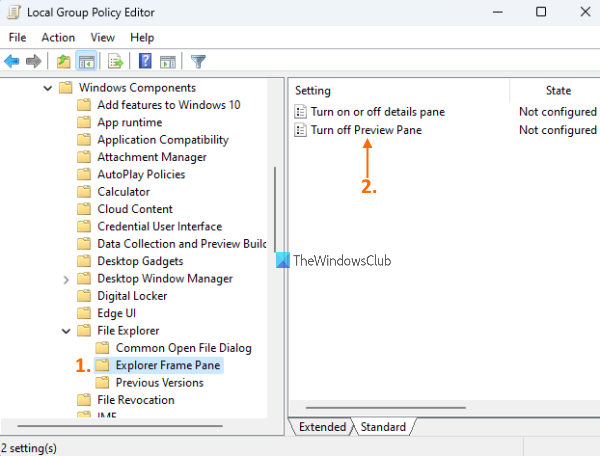Click Not configured state for details pane row

pyautogui.click(x=558, y=112)
